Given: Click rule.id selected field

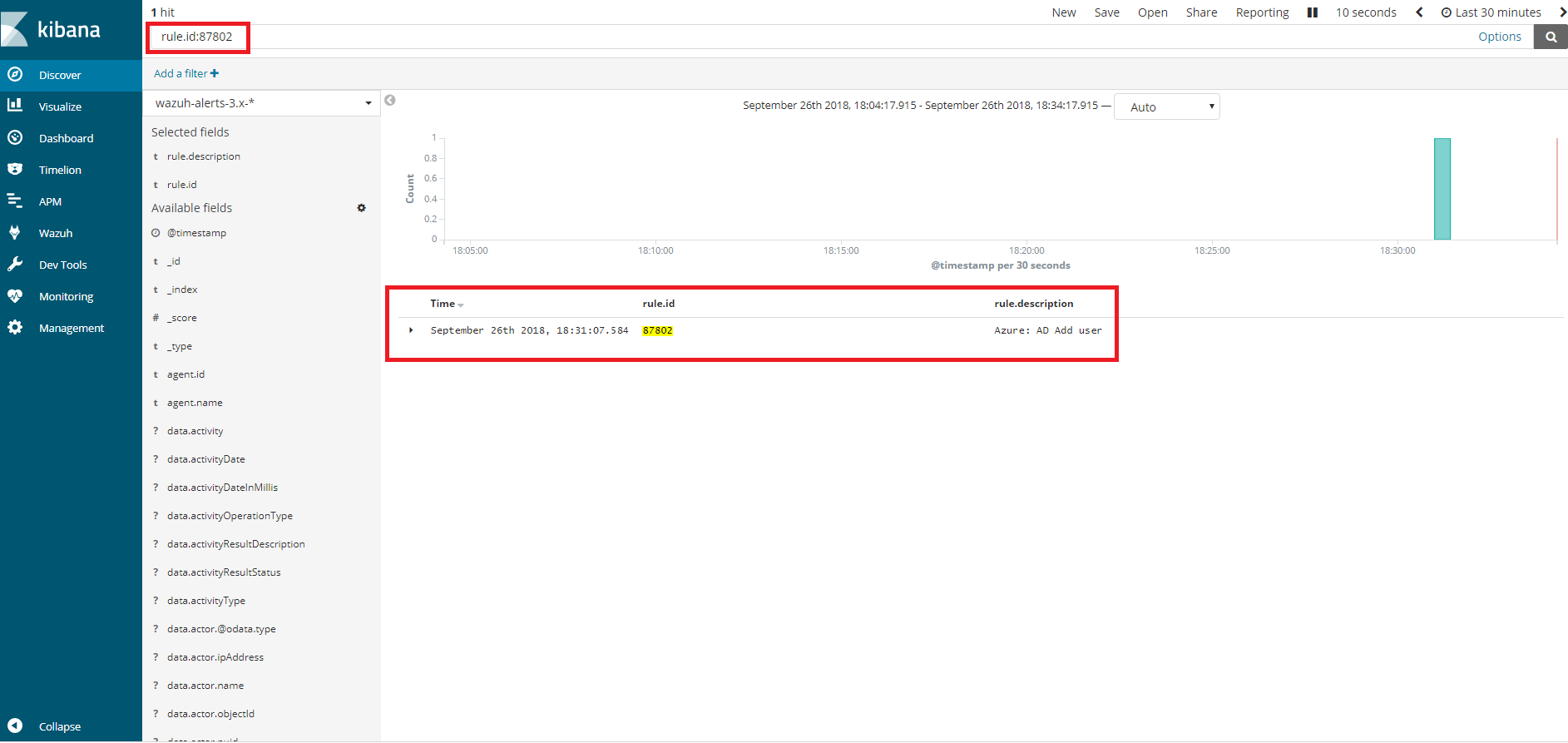Looking at the screenshot, I should click(x=182, y=185).
